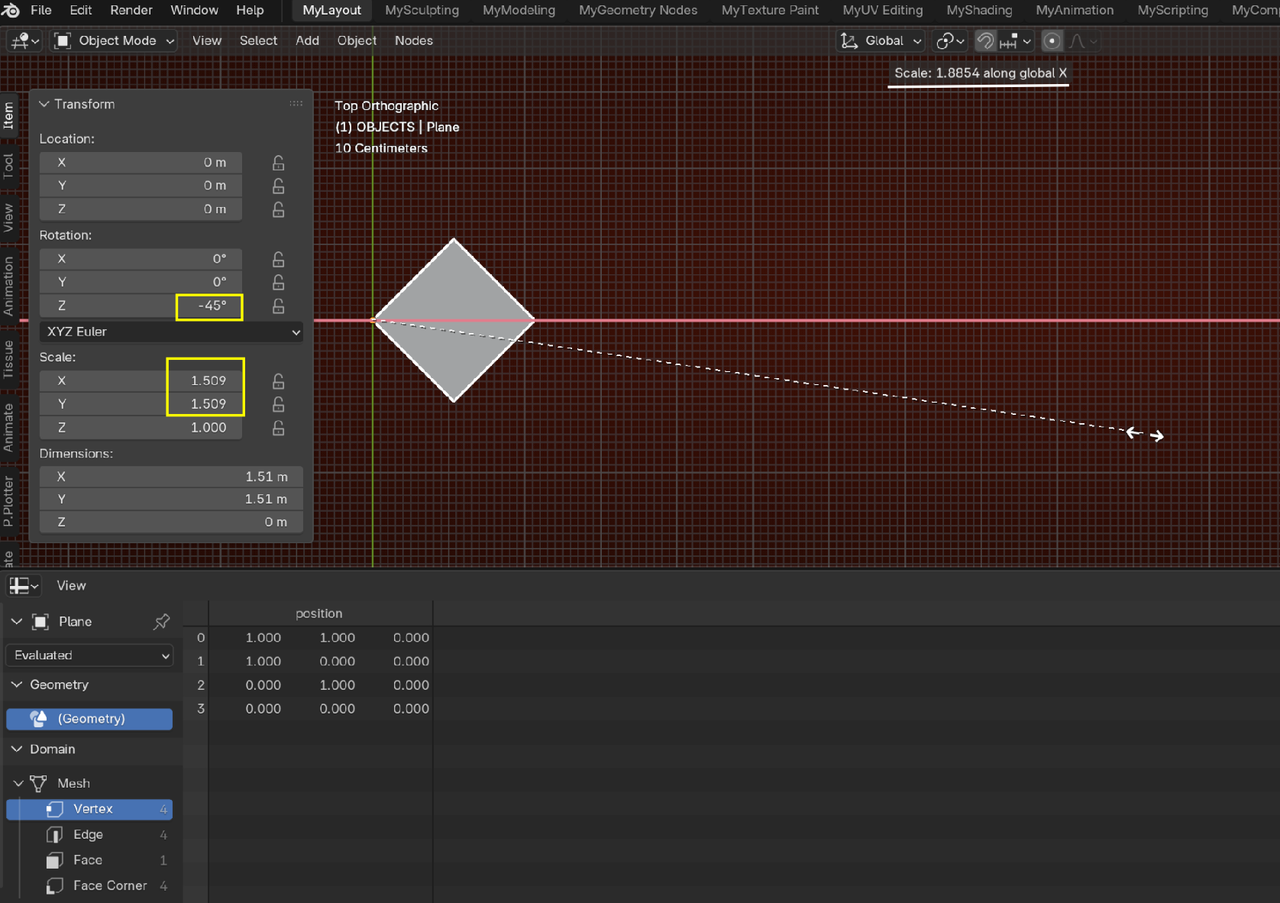Screen dimensions: 1280x903
Task: Toggle the lock for Location Y
Action: 278,185
